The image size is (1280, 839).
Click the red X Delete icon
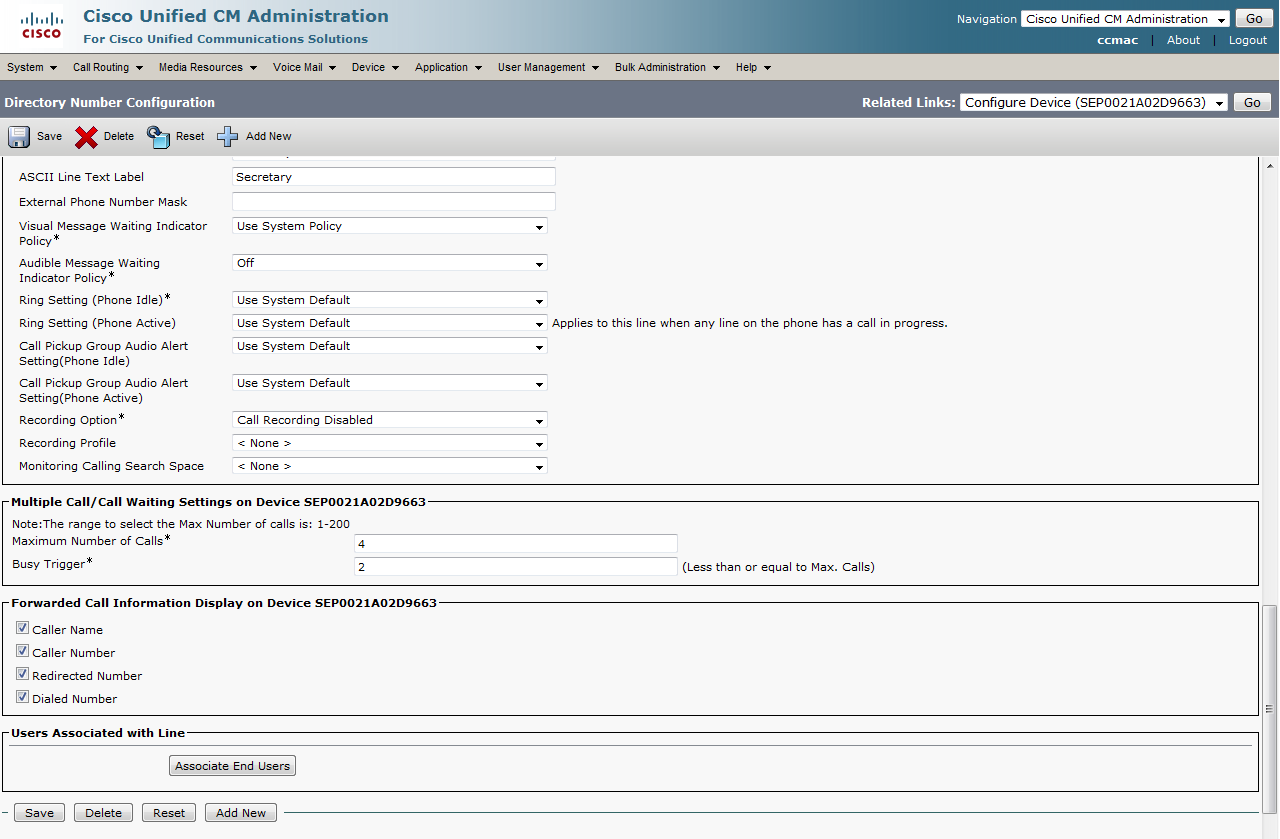87,137
